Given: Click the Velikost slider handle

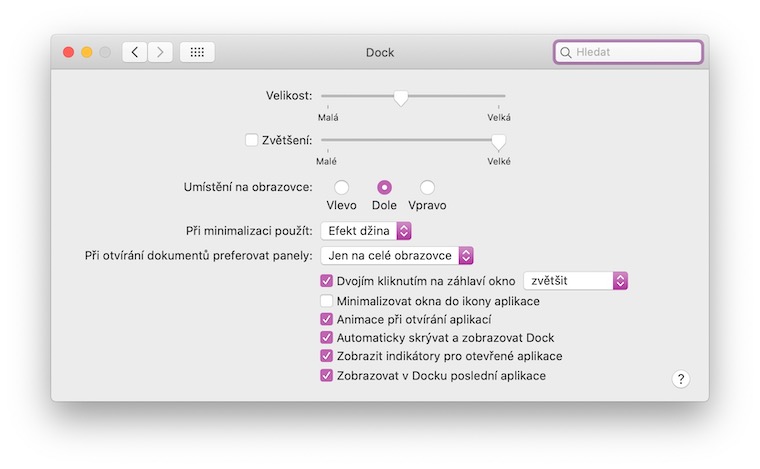Looking at the screenshot, I should (401, 97).
